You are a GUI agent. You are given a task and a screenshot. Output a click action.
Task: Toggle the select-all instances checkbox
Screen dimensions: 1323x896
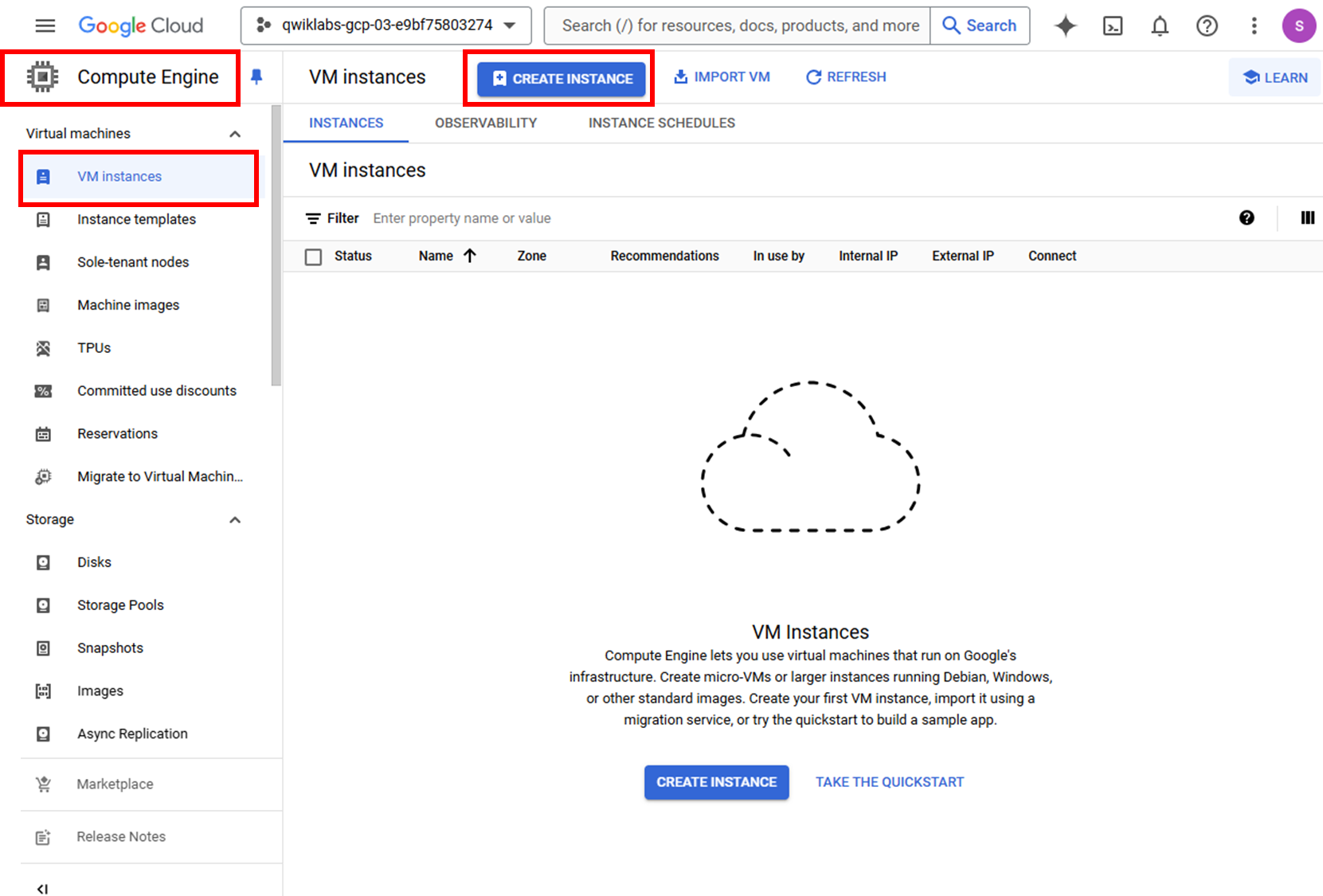click(314, 256)
